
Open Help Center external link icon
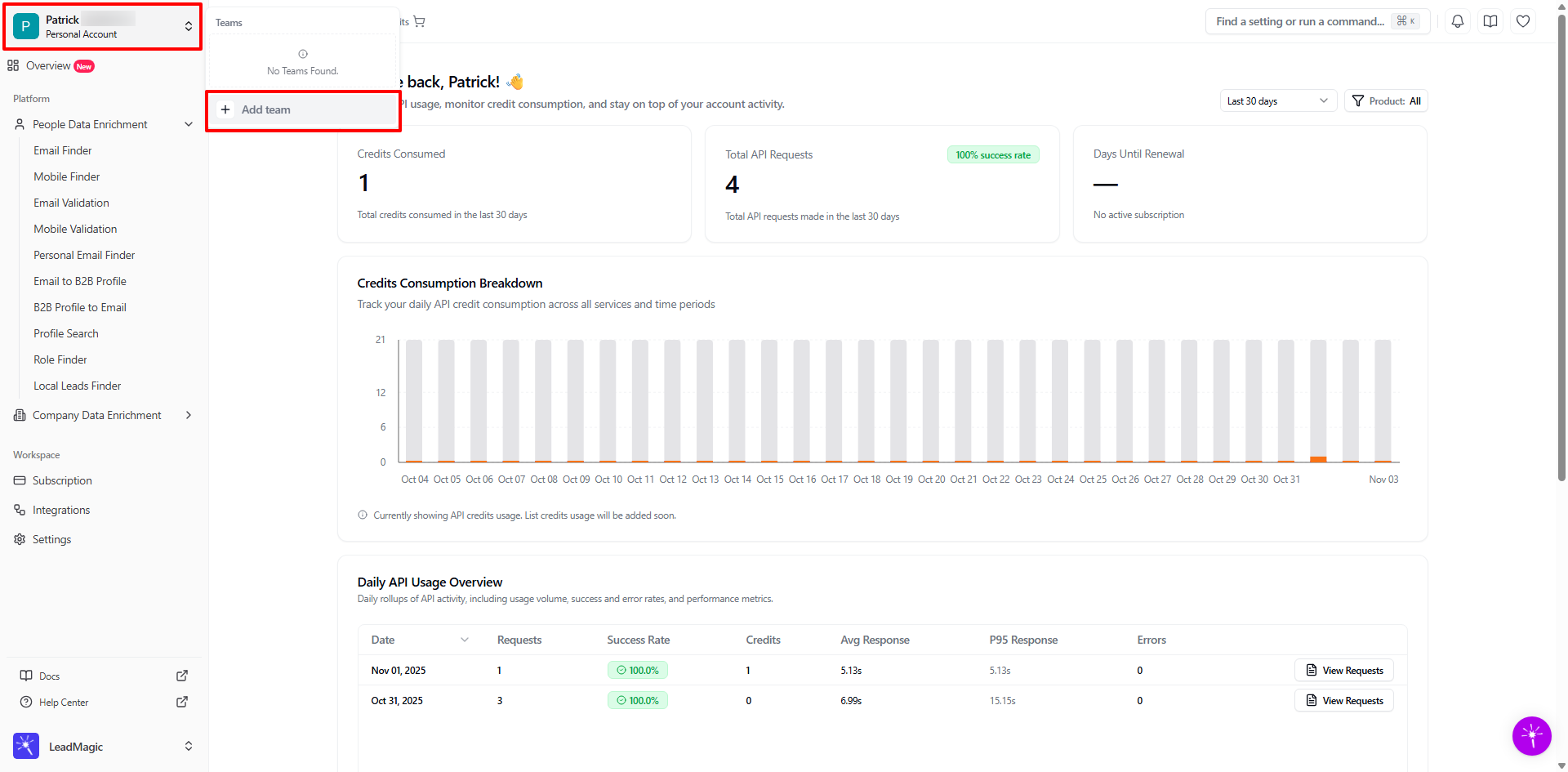click(x=182, y=702)
